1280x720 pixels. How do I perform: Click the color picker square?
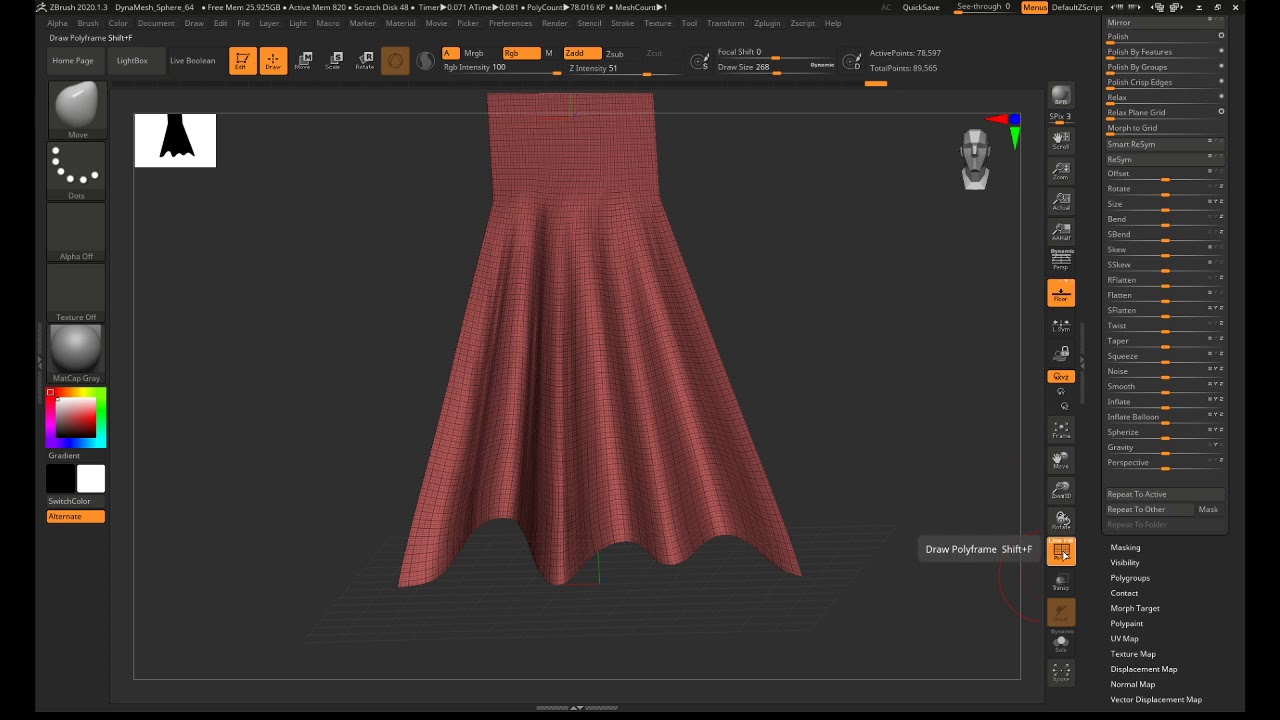(x=76, y=418)
